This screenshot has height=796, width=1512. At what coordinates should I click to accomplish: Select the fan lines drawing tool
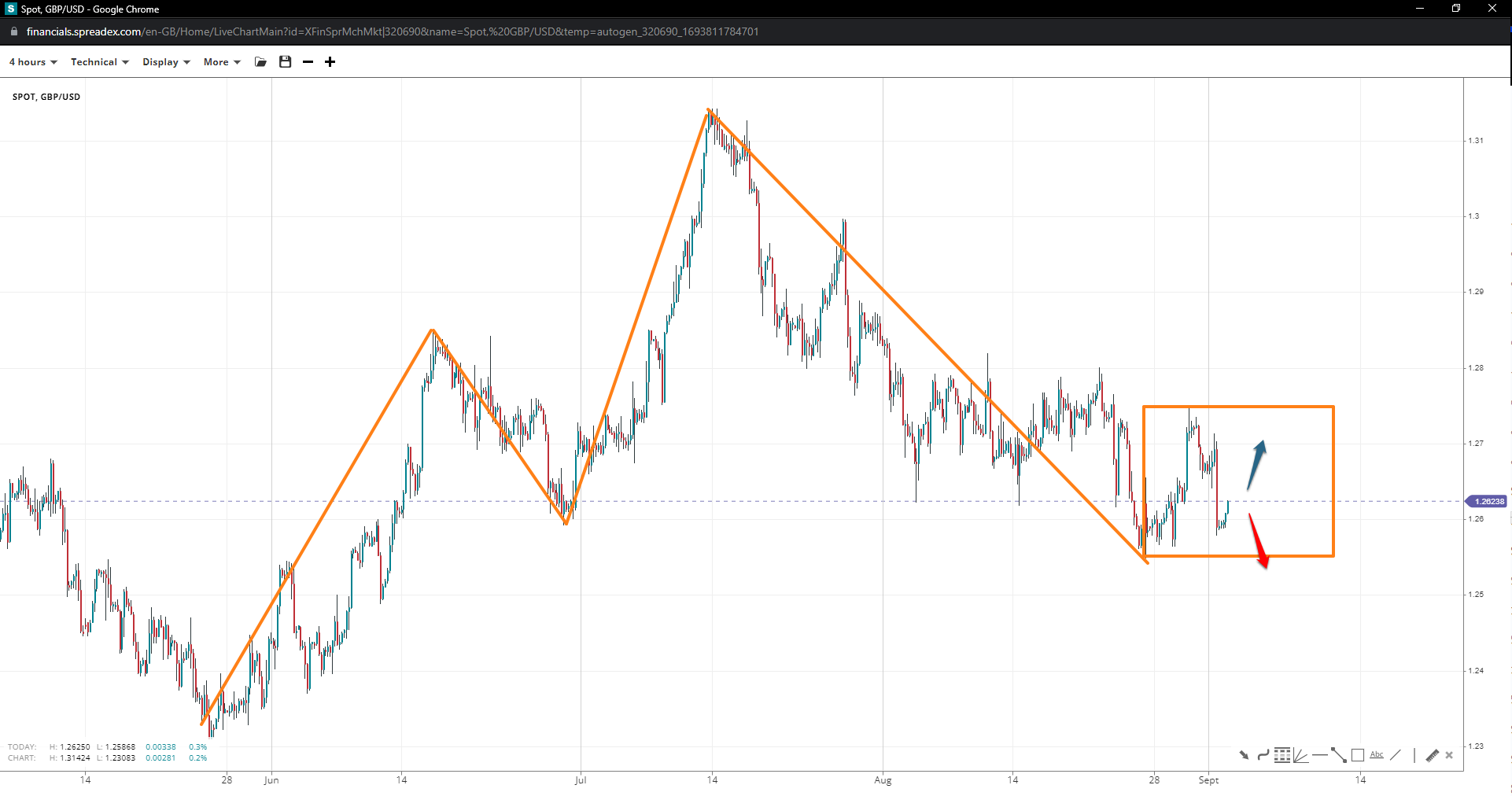(x=1300, y=755)
